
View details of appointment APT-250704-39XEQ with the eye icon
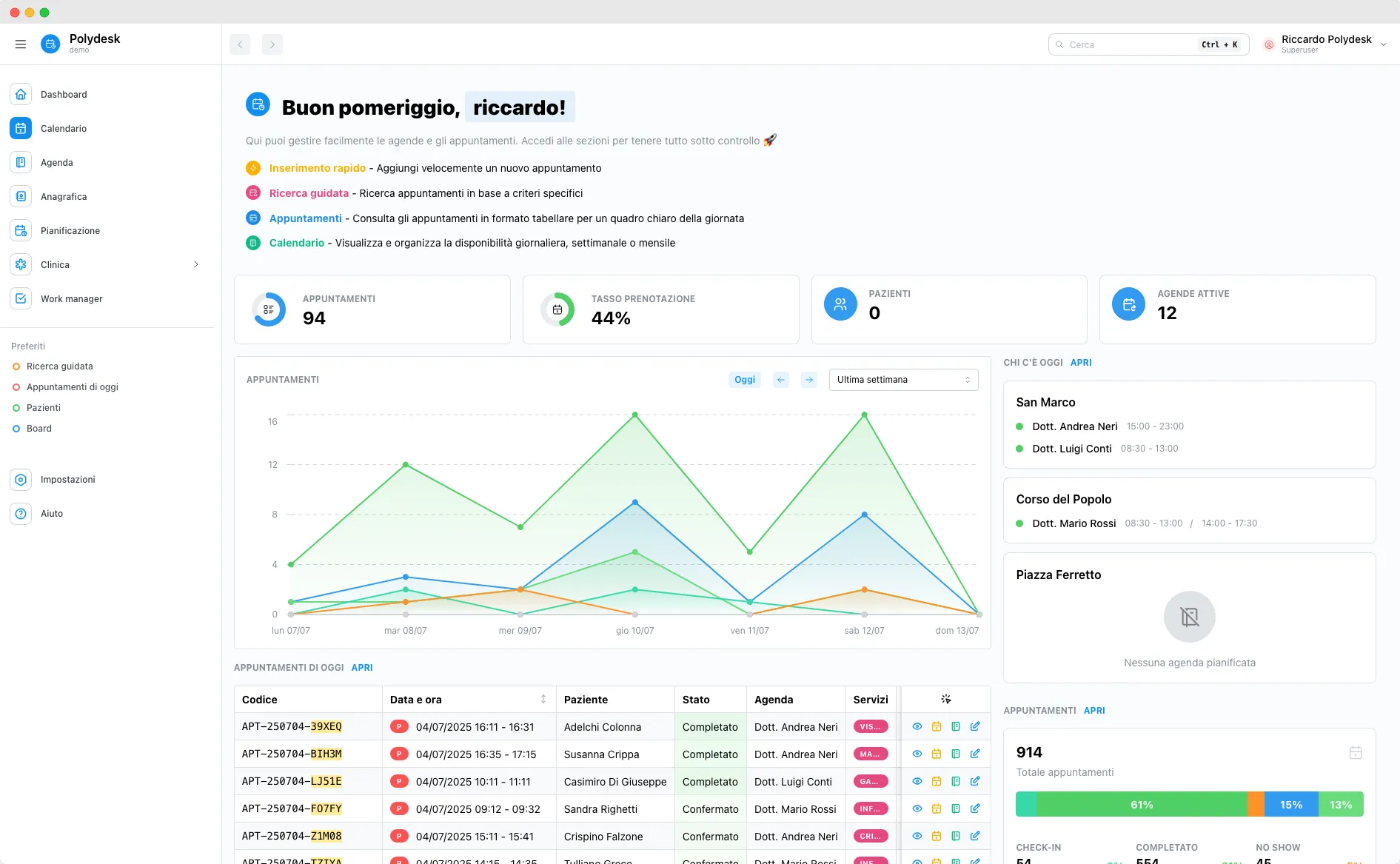coord(917,726)
